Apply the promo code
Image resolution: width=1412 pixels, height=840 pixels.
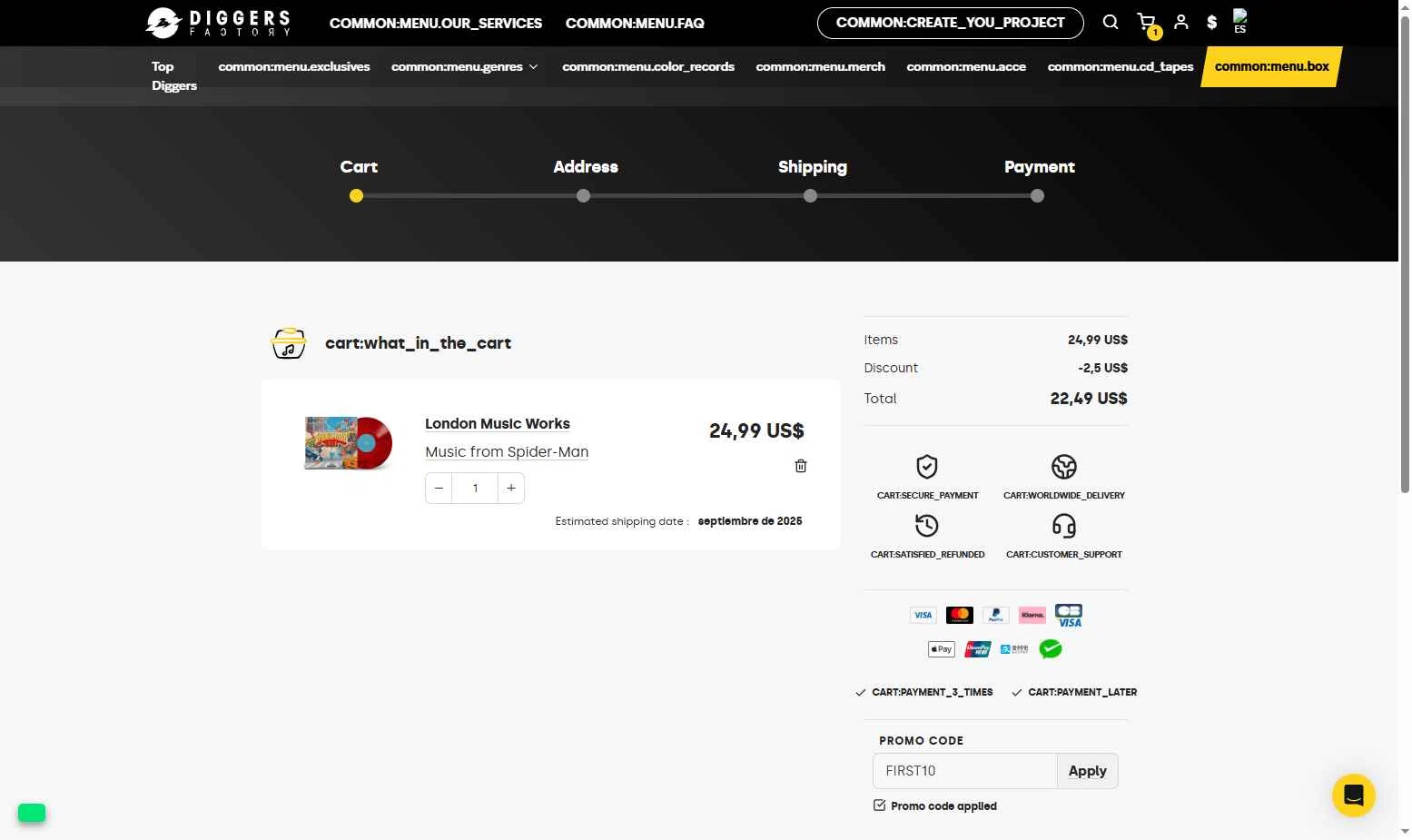(x=1088, y=771)
